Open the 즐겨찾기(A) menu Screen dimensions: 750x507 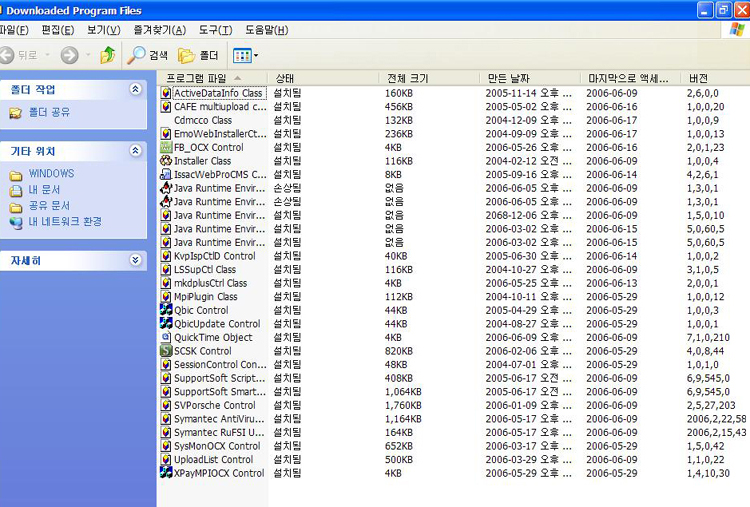(x=159, y=30)
